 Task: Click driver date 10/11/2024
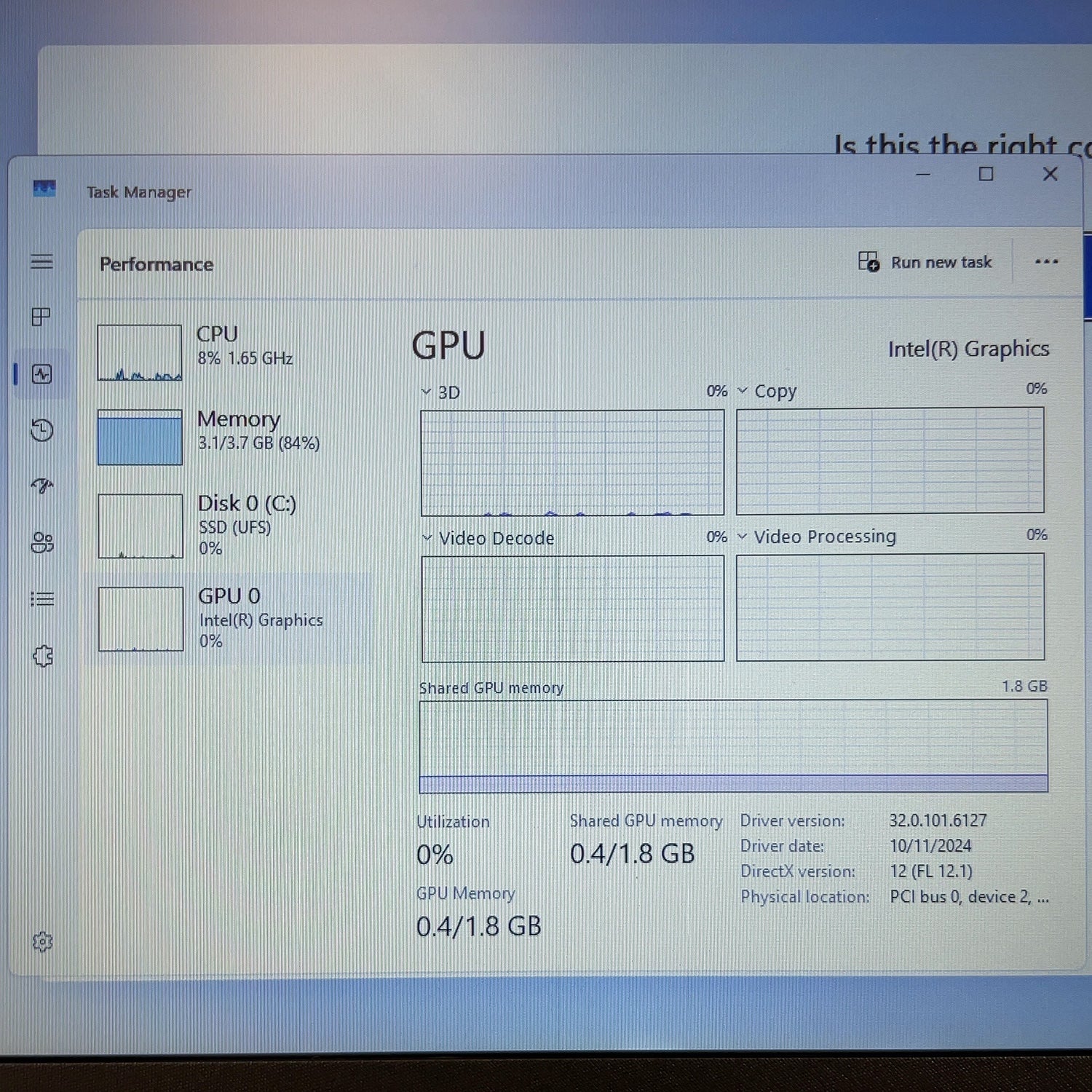[930, 846]
